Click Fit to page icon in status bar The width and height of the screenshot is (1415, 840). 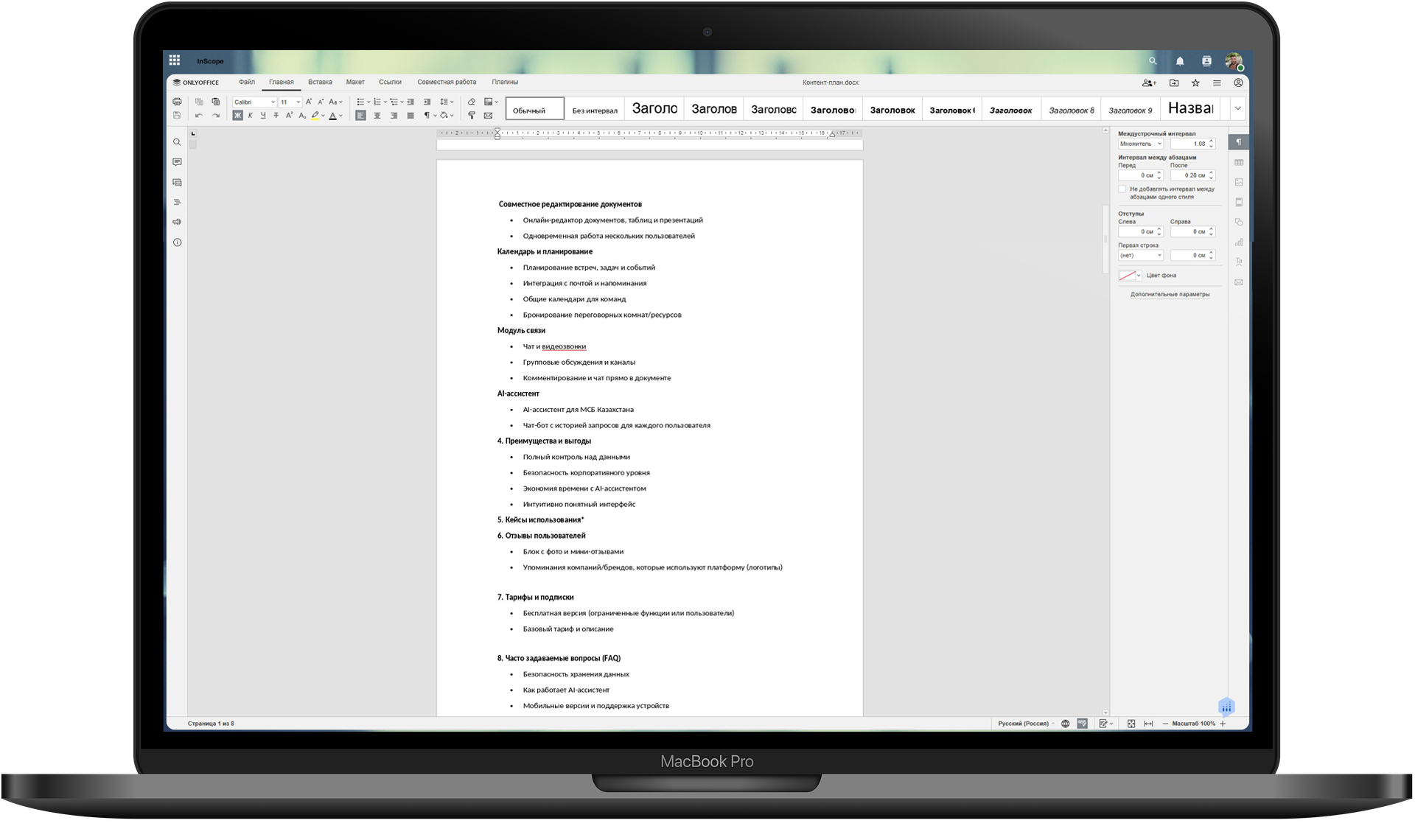[x=1131, y=724]
